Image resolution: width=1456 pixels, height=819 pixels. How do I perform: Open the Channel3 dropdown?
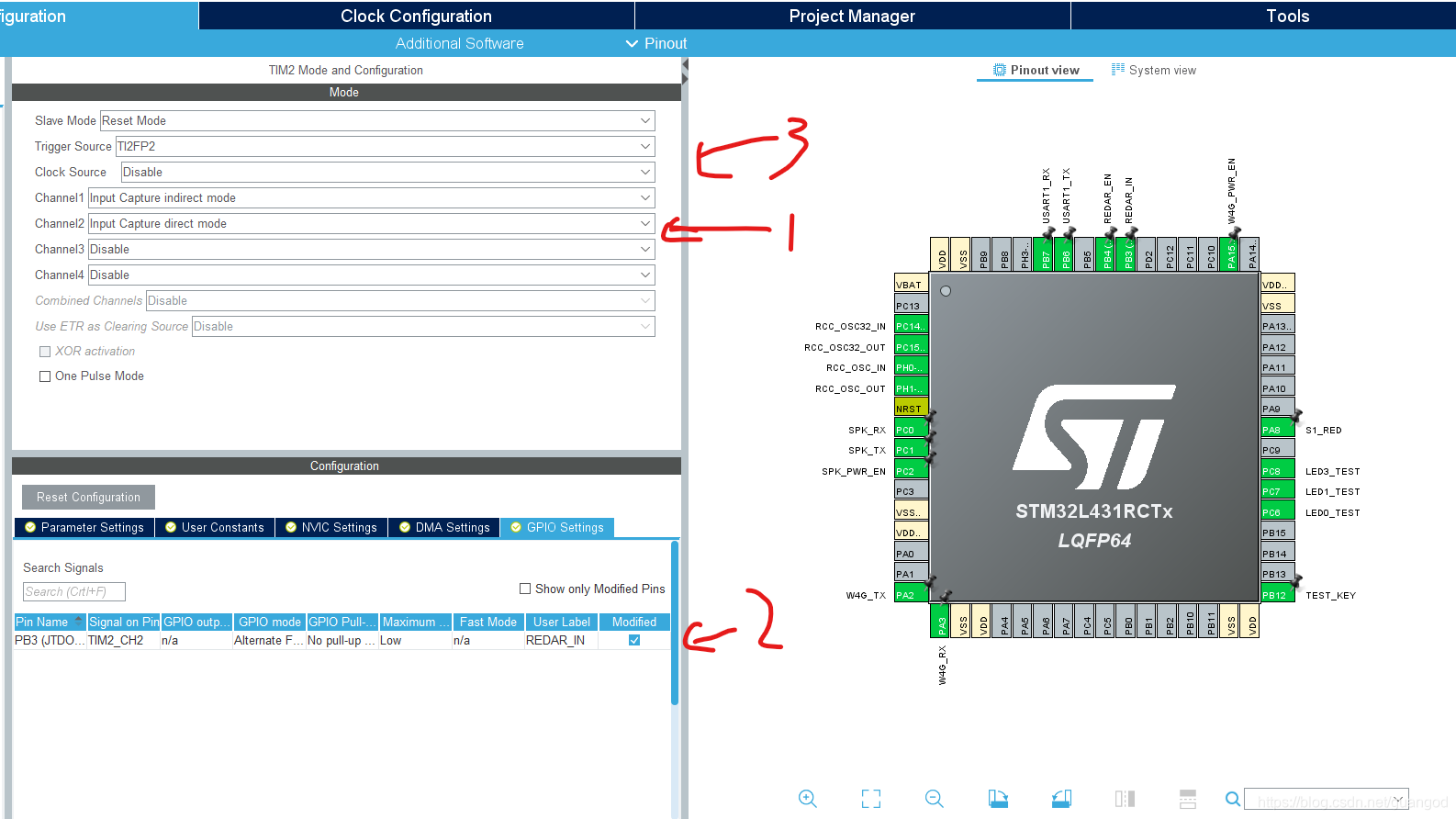click(372, 250)
